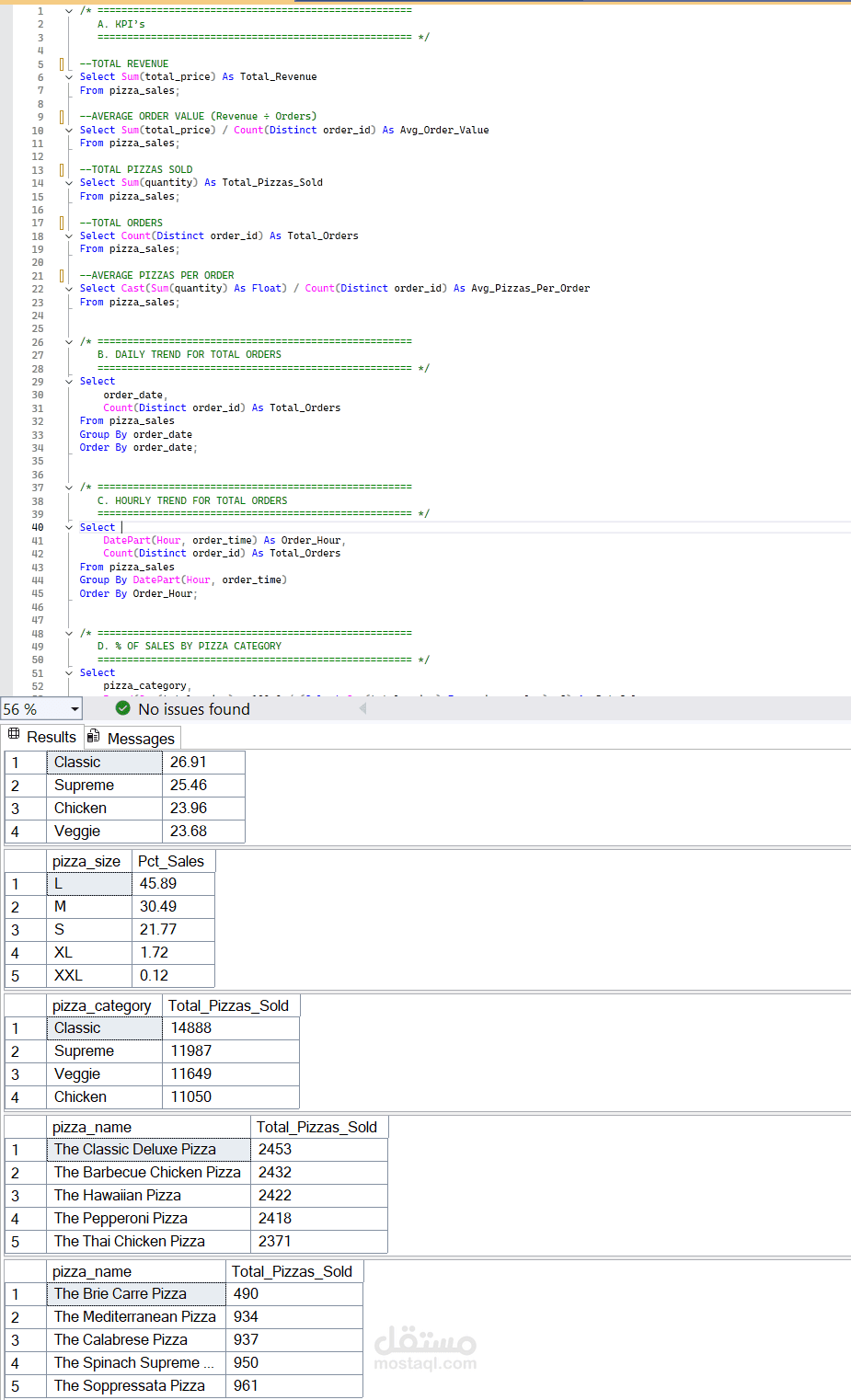
Task: Collapse the Avg_Pizzas_Per_Order Select statement at line 22
Action: (69, 289)
